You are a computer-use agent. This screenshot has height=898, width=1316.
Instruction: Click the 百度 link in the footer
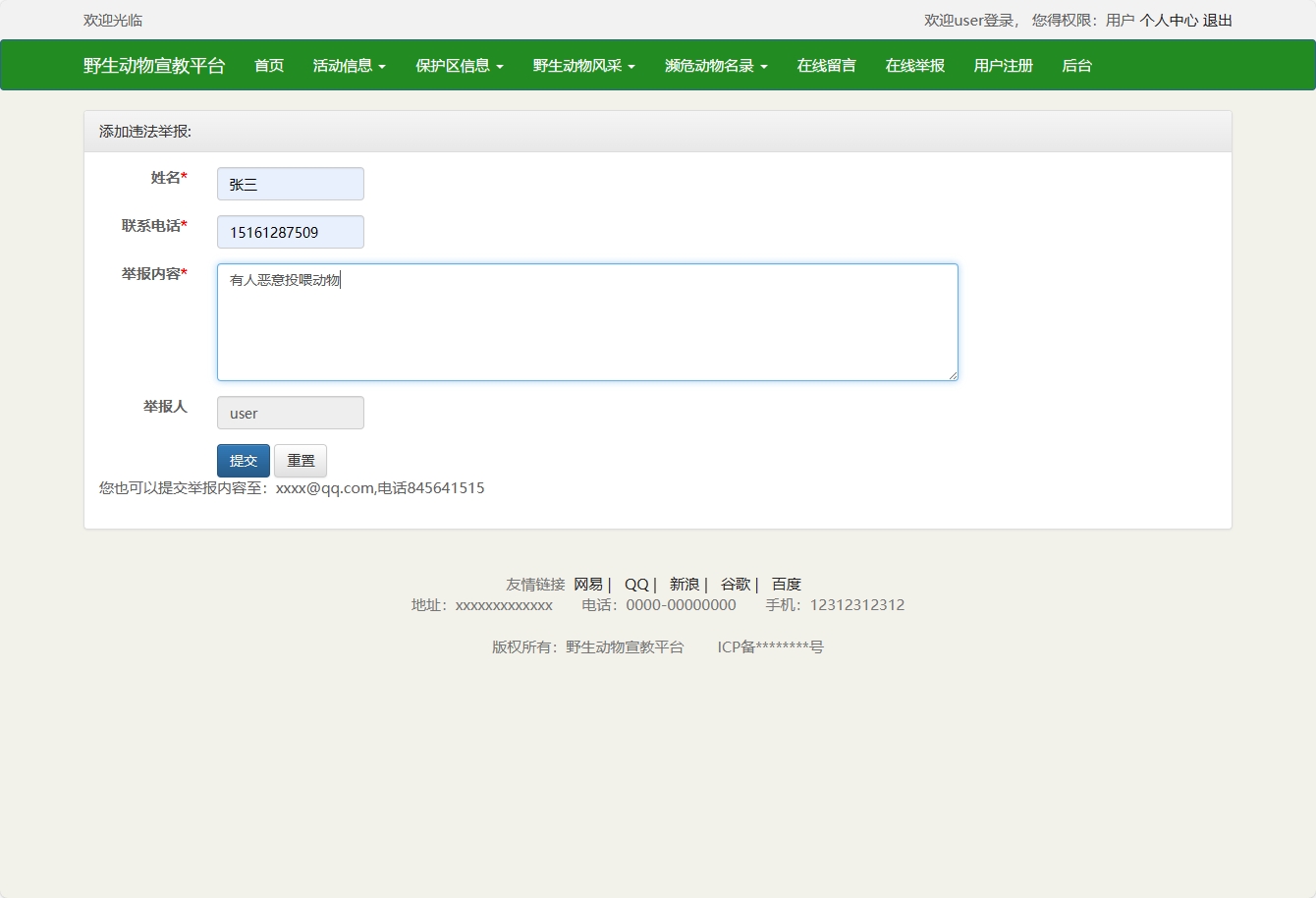[x=787, y=583]
